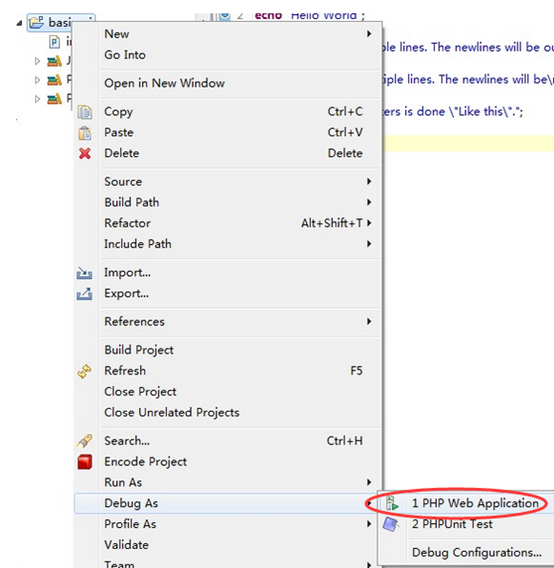Viewport: 554px width, 568px height.
Task: Collapse the basic project tree node
Action: [19, 23]
